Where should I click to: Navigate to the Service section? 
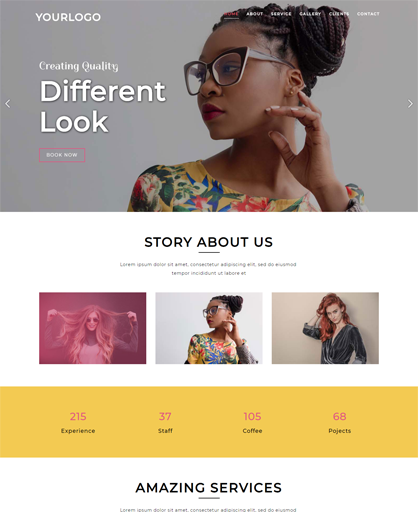(x=281, y=14)
